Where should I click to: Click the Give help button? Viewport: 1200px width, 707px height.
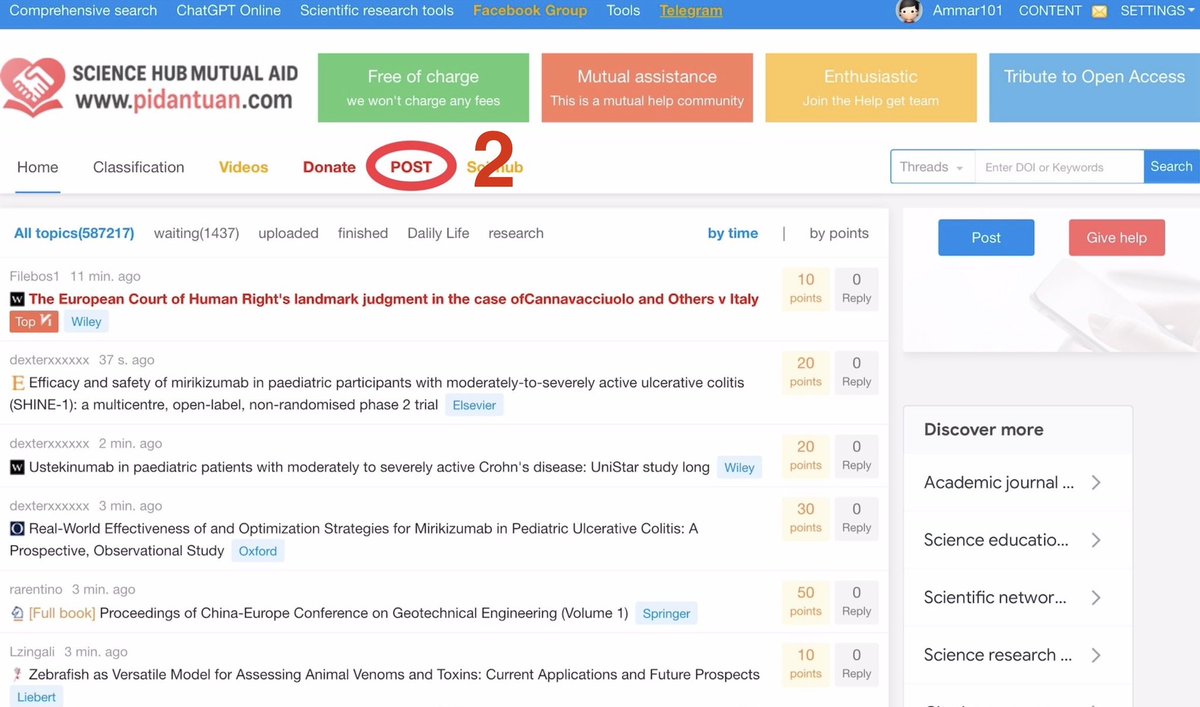pyautogui.click(x=1117, y=238)
